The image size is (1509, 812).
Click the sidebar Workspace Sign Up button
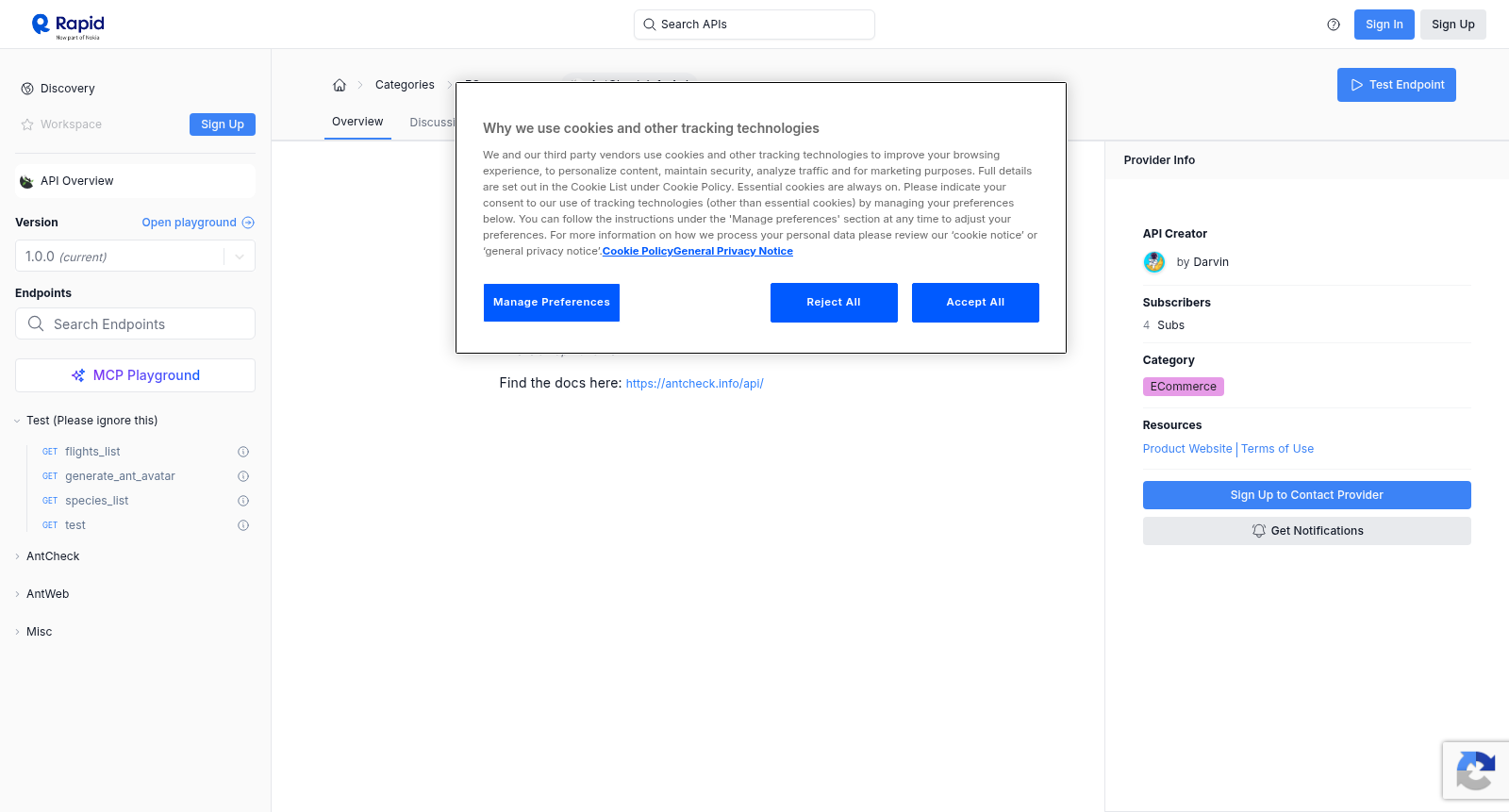pos(223,124)
